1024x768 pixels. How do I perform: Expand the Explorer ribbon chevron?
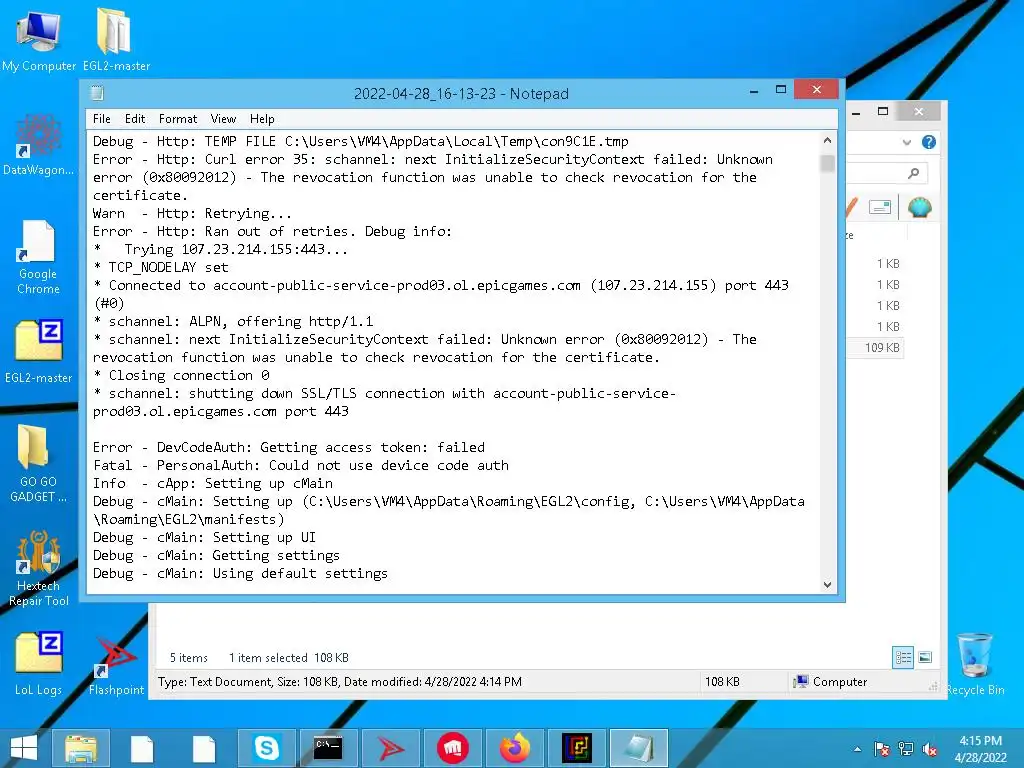906,142
